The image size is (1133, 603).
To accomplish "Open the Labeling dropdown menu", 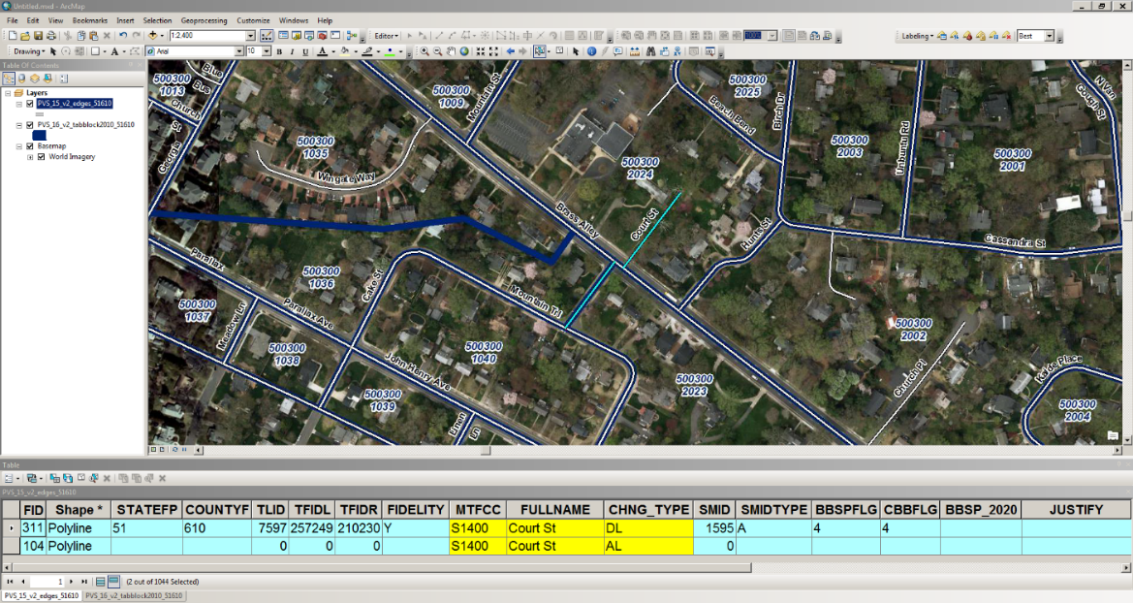I will (x=917, y=36).
